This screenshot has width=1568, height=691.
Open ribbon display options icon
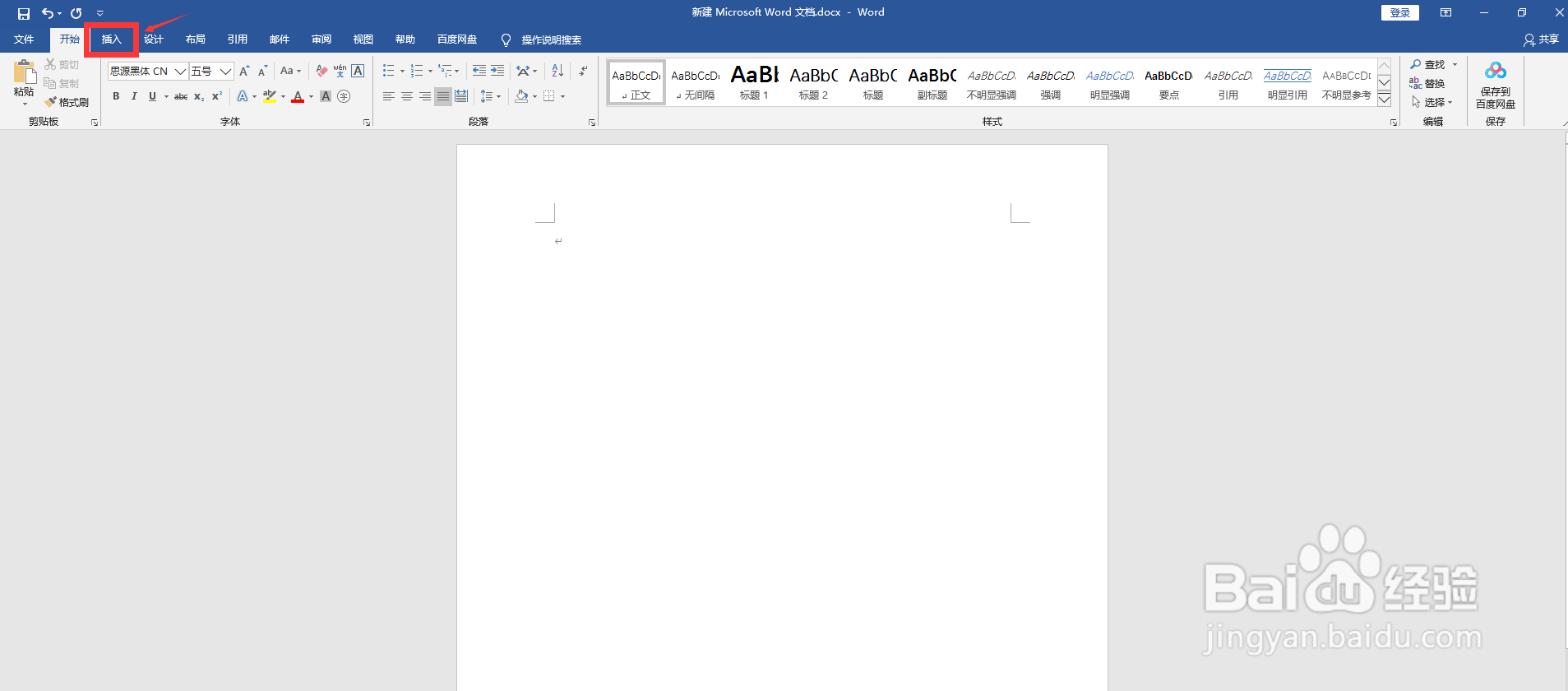pos(1445,12)
